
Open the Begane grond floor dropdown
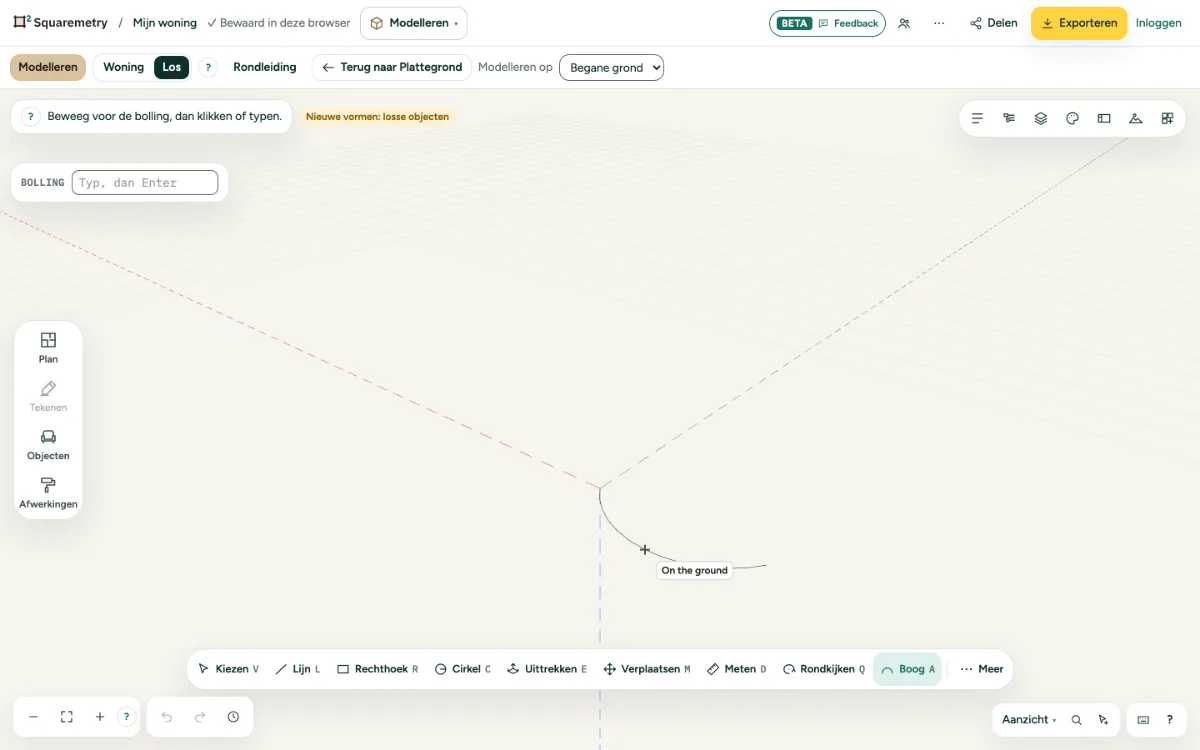611,68
